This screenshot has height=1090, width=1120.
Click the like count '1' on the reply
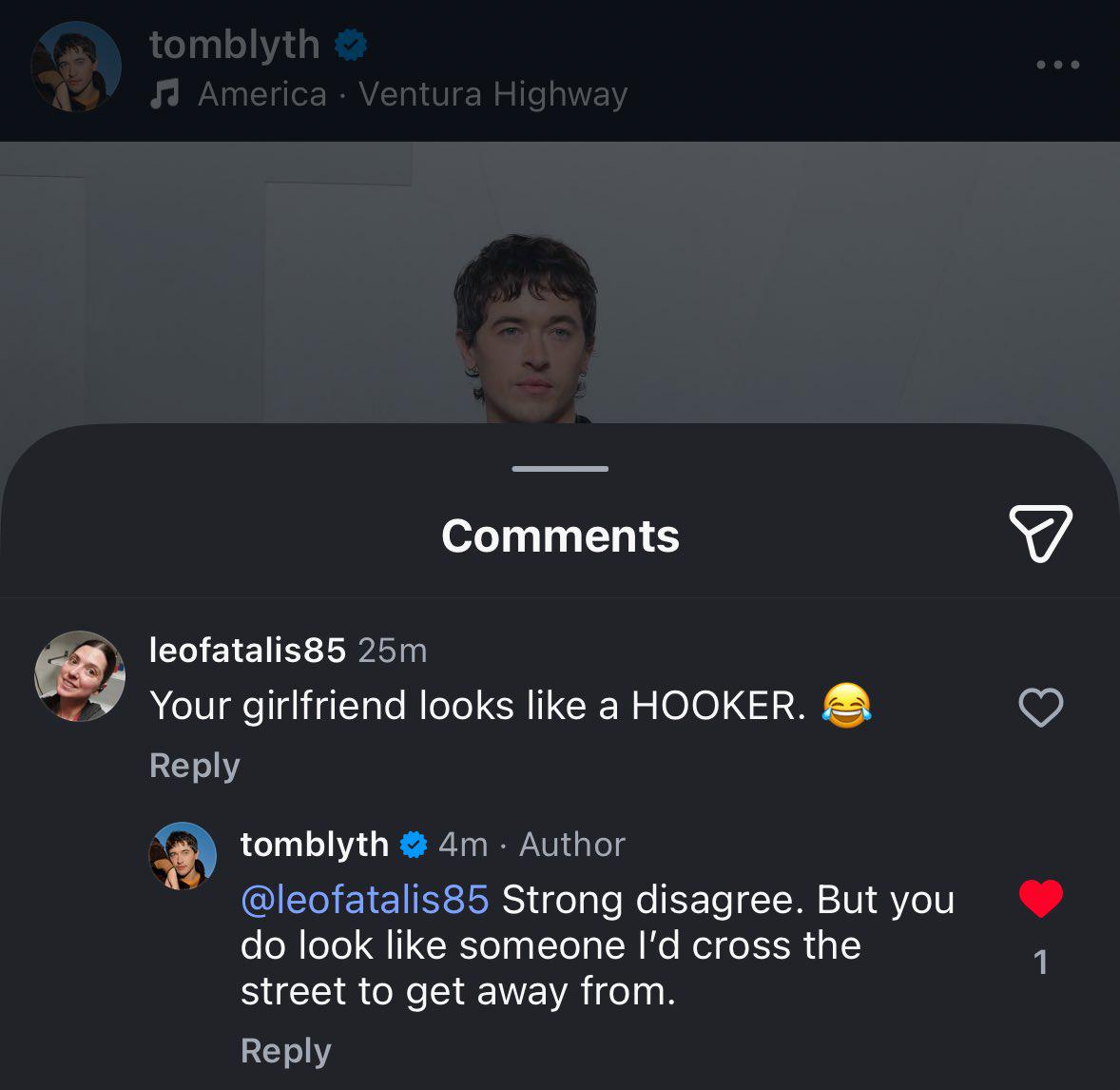(1041, 962)
